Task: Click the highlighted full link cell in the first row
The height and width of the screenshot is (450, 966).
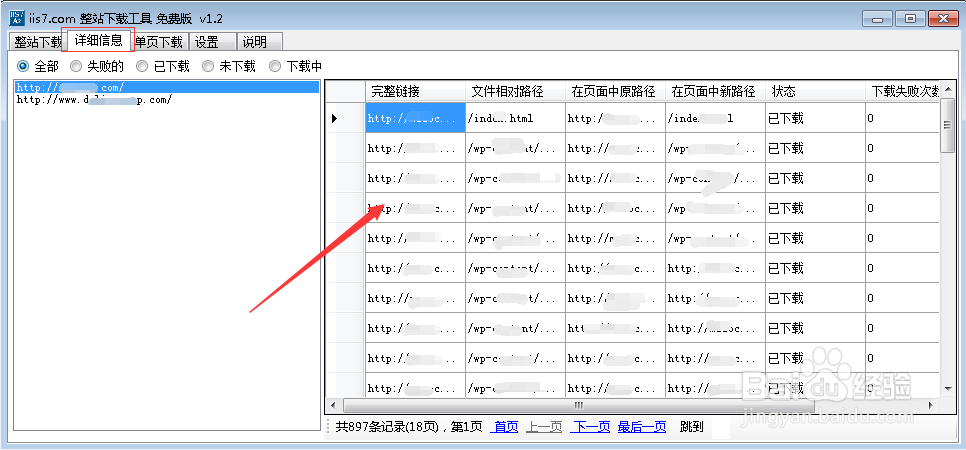Action: (415, 118)
